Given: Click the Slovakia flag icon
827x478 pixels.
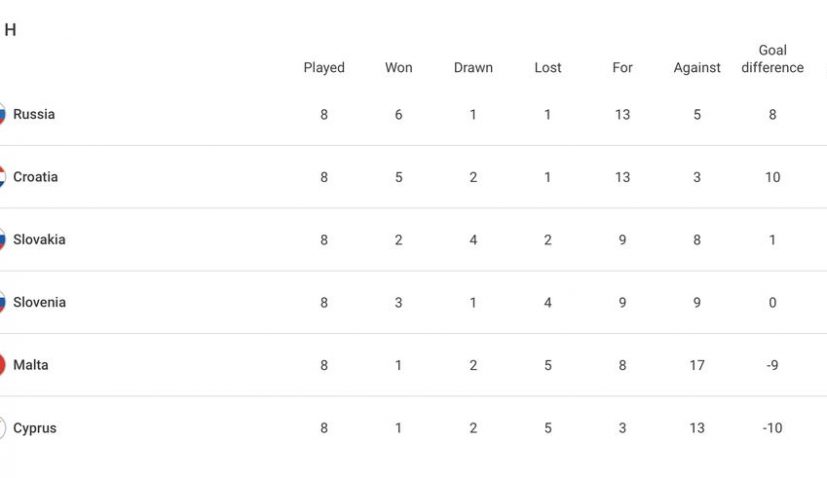Looking at the screenshot, I should click(x=2, y=240).
